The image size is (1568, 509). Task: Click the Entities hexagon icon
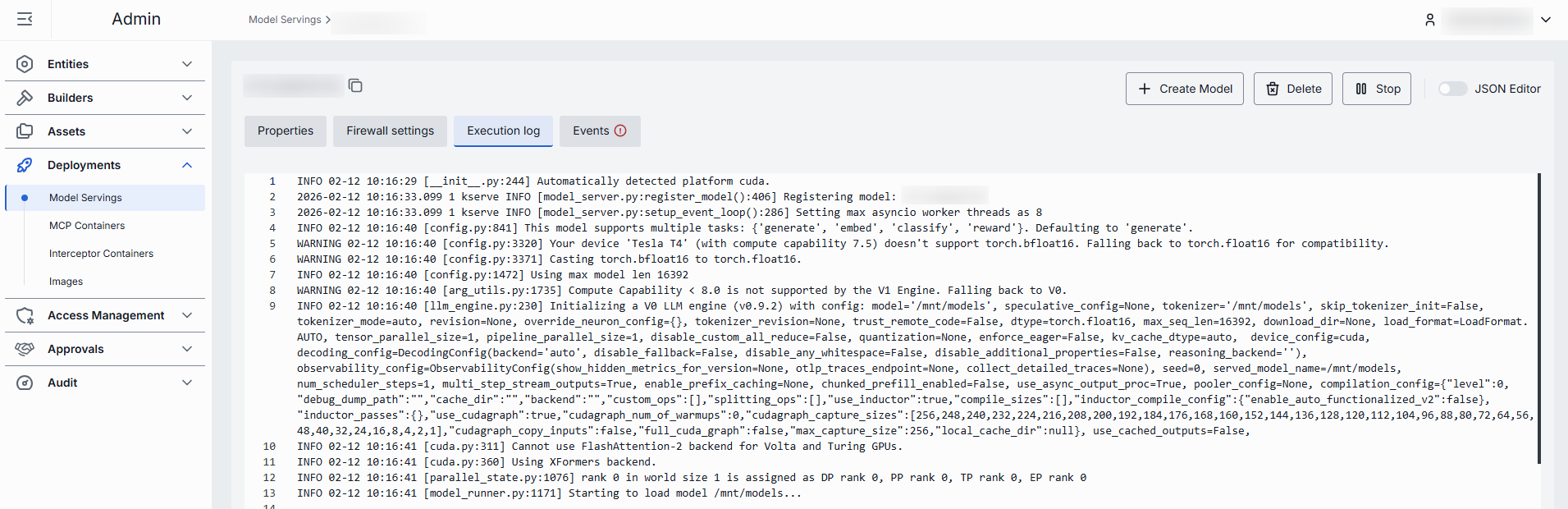tap(25, 64)
